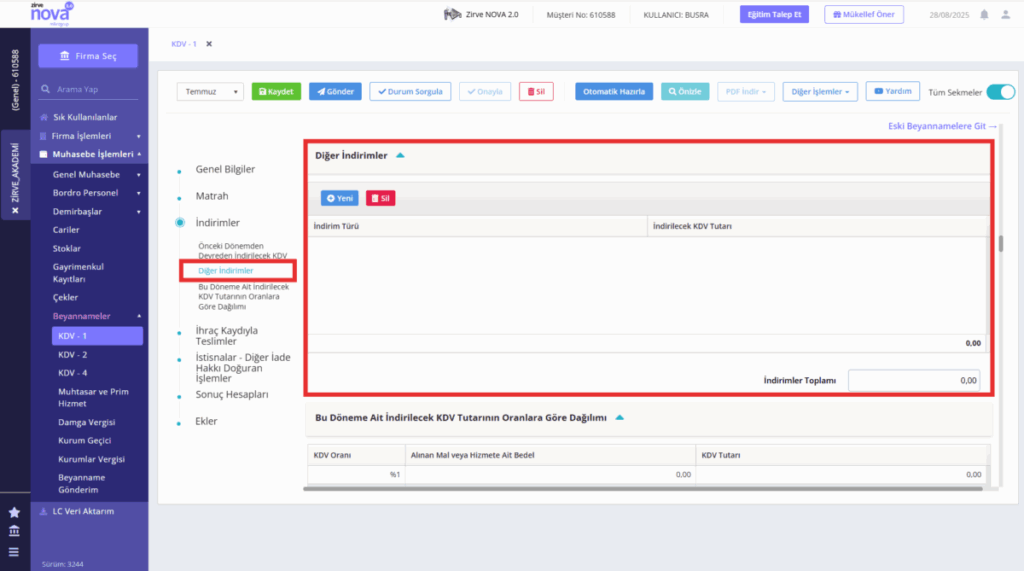This screenshot has height=571, width=1024.
Task: Close the KDV - 1 tab
Action: [x=209, y=44]
